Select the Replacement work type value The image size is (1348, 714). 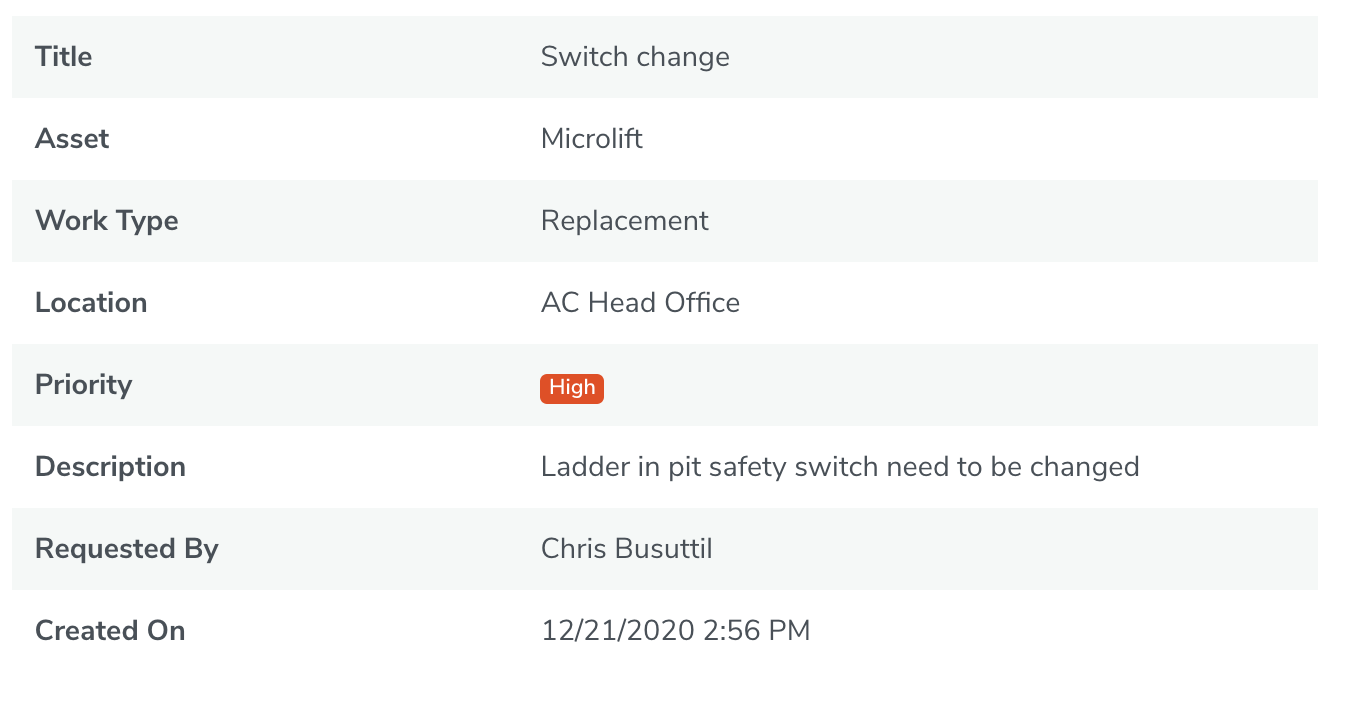tap(625, 221)
